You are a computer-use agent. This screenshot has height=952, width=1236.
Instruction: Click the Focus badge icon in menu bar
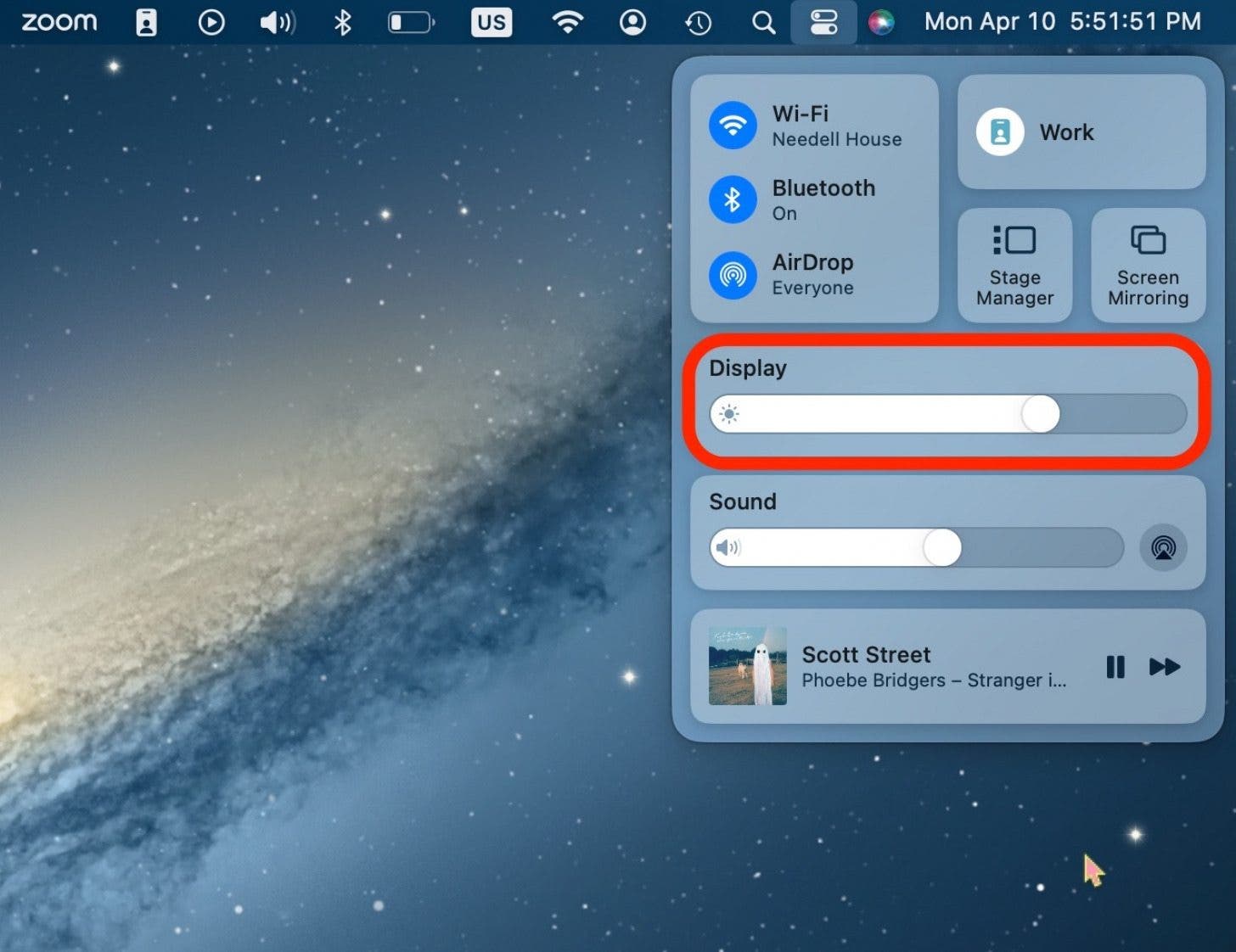tap(146, 22)
